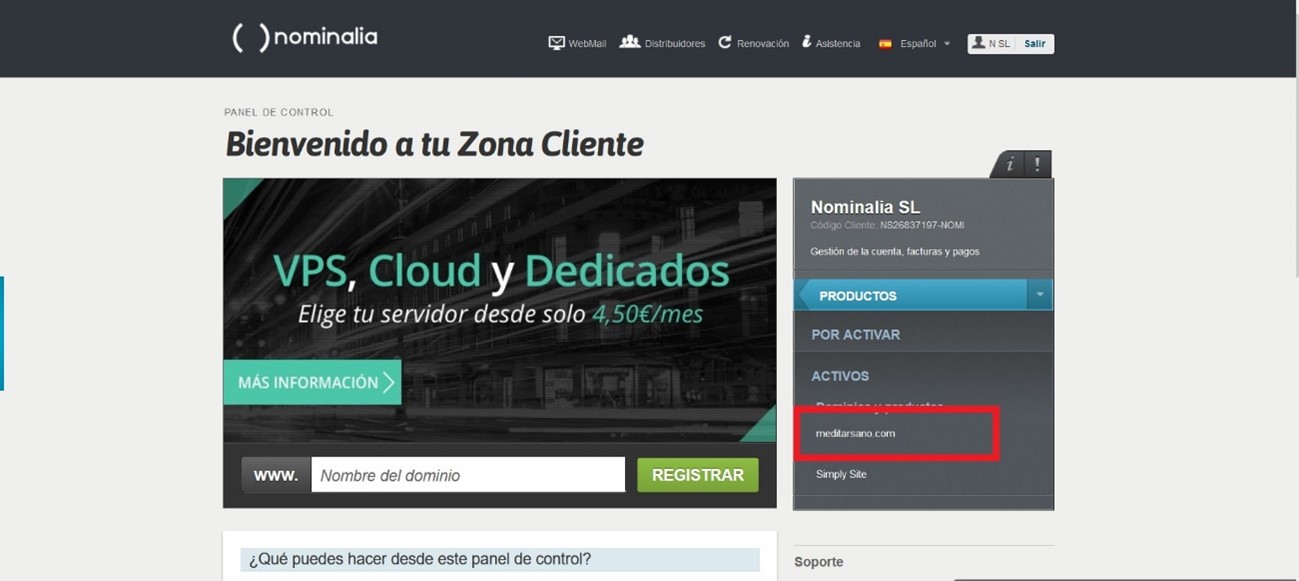
Task: Click the Asistencia info icon
Action: point(806,42)
